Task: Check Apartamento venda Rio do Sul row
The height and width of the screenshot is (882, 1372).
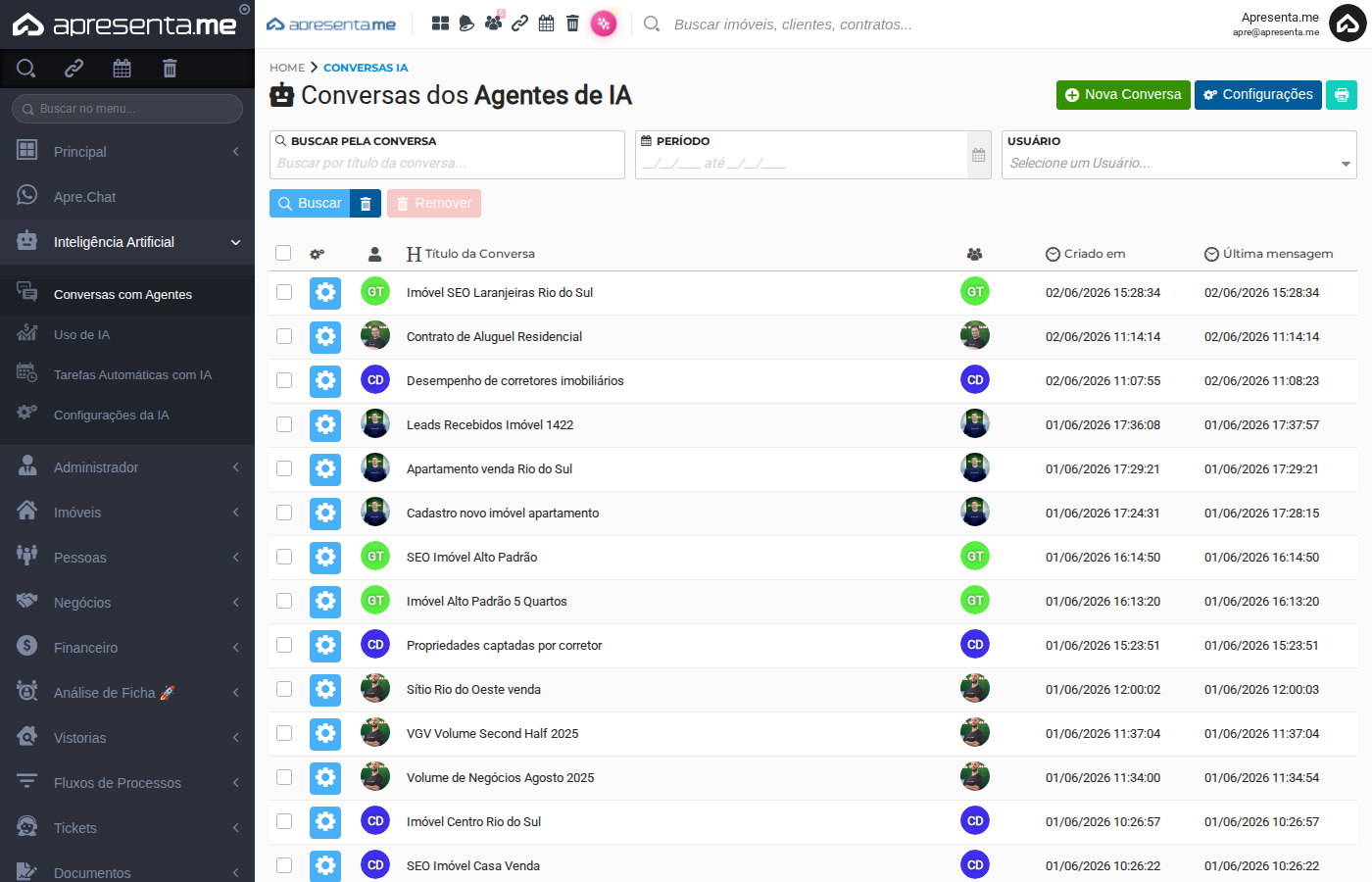Action: click(284, 468)
